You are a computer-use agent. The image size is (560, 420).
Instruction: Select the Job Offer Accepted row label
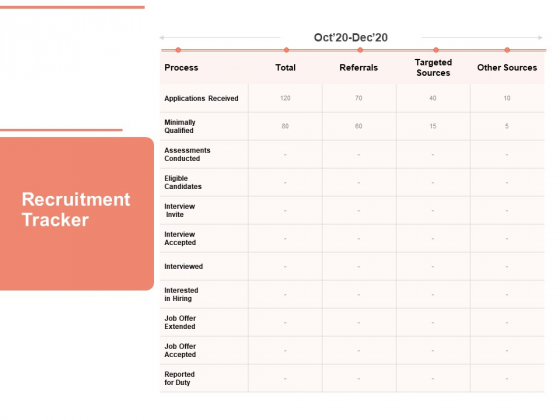pos(180,350)
